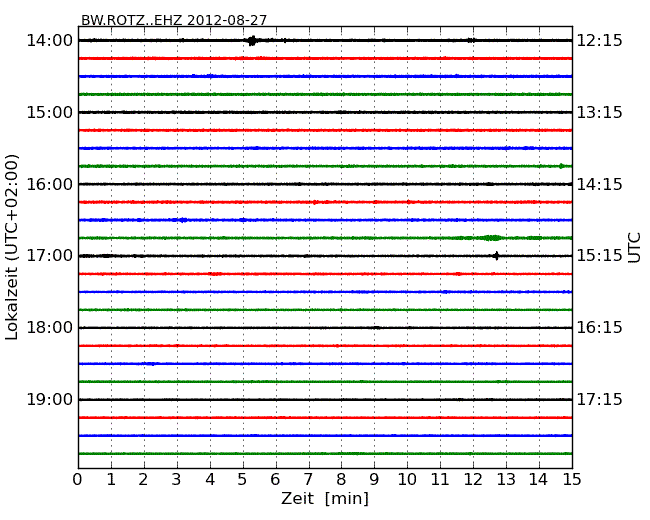Select the 16:00 local time label
Viewport: 650px width, 520px height.
coord(49,184)
